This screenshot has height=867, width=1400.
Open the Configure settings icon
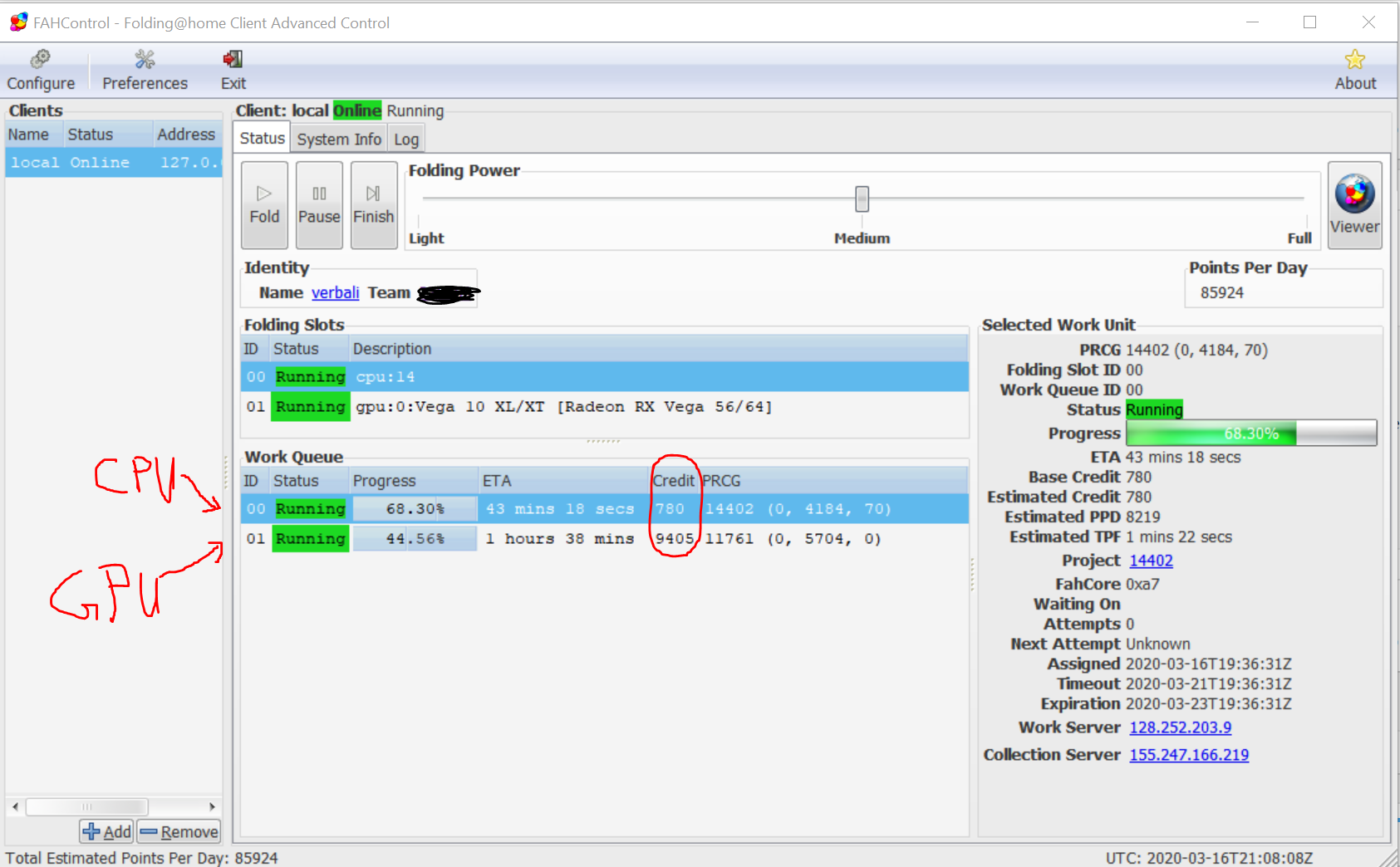(41, 70)
